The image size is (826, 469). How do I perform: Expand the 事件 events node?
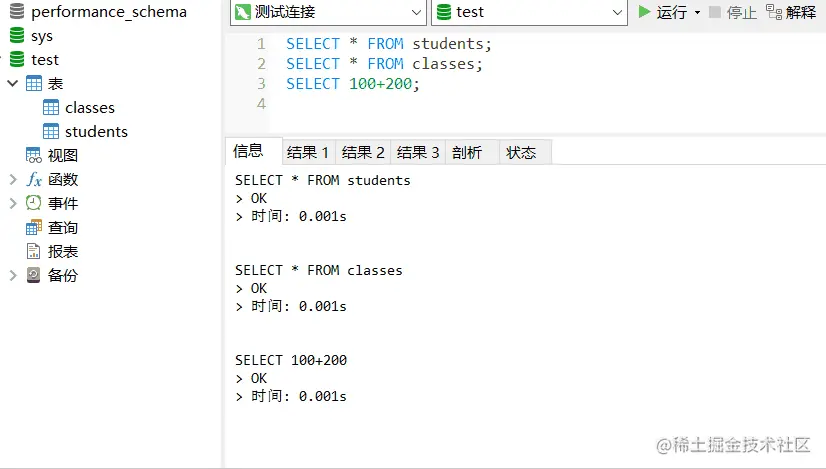(x=13, y=203)
